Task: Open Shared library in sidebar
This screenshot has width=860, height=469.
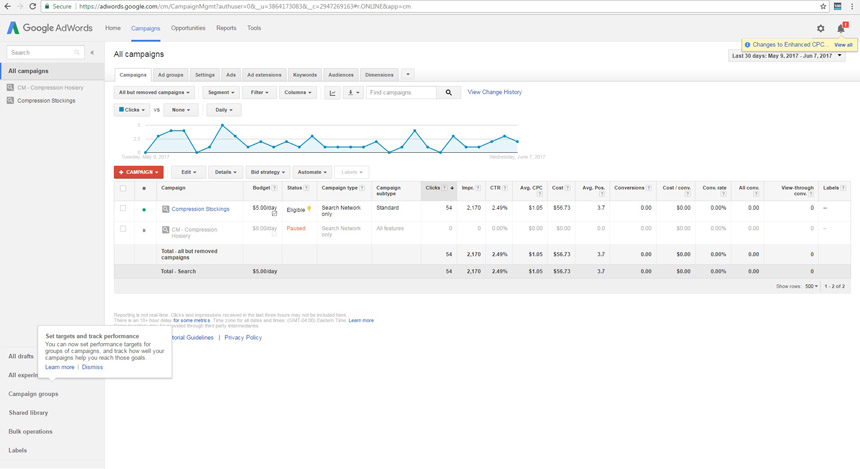Action: pyautogui.click(x=28, y=413)
